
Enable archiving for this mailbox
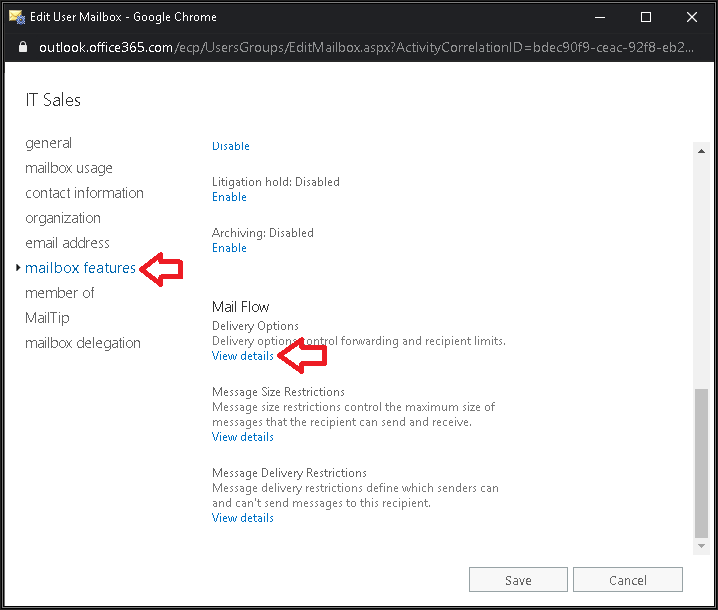point(229,248)
